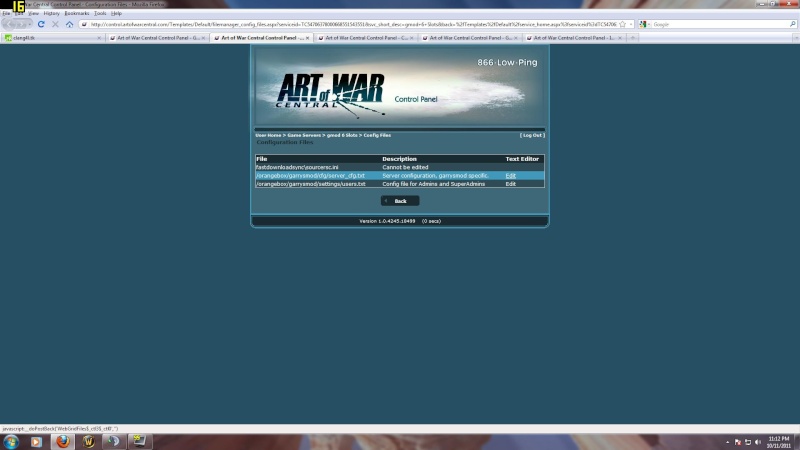Go to the gmod 6 Slots breadcrumb

coord(342,135)
